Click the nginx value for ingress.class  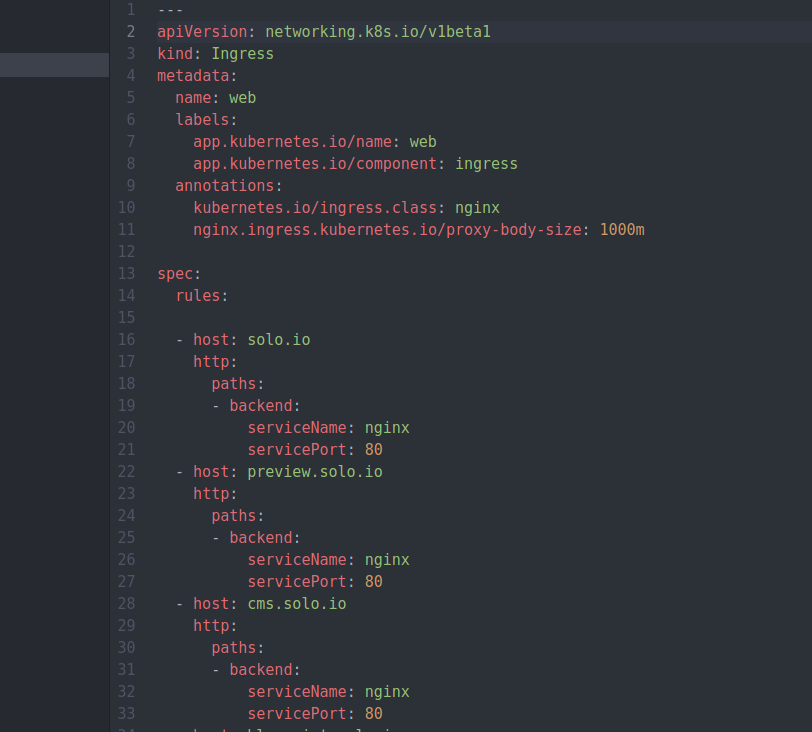[x=477, y=208]
